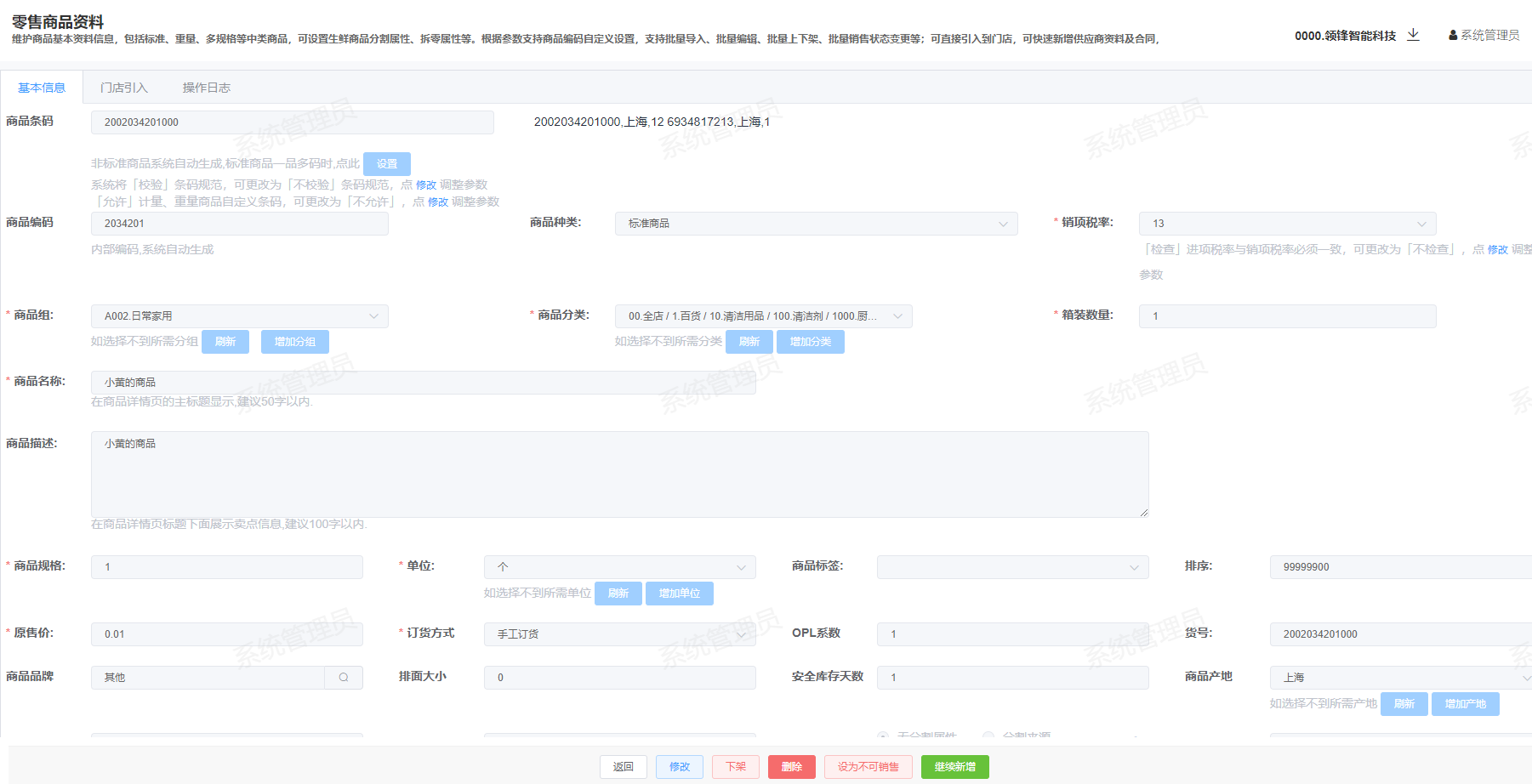Image resolution: width=1532 pixels, height=784 pixels.
Task: Click the red 删除 button
Action: tap(792, 767)
